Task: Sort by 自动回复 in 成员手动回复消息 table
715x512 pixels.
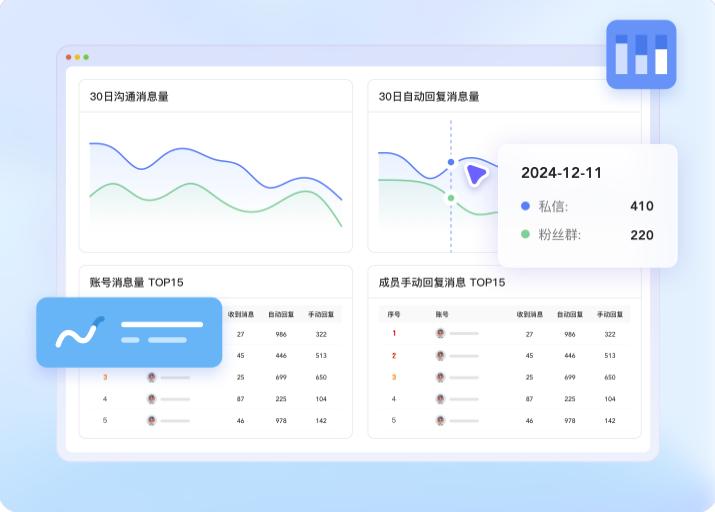Action: 570,314
